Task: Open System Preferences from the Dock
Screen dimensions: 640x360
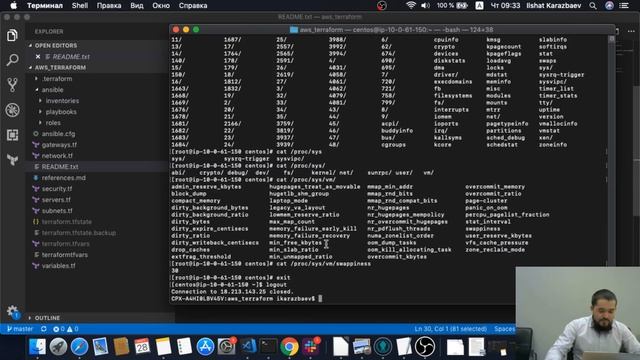Action: click(x=226, y=347)
